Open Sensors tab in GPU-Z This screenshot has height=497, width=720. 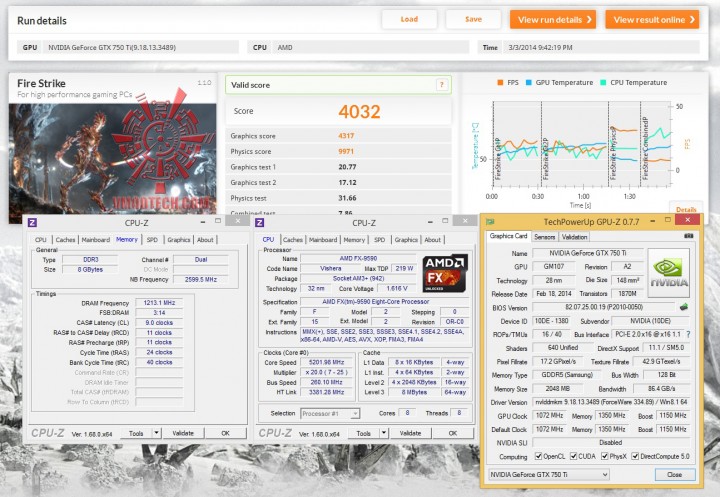click(545, 237)
